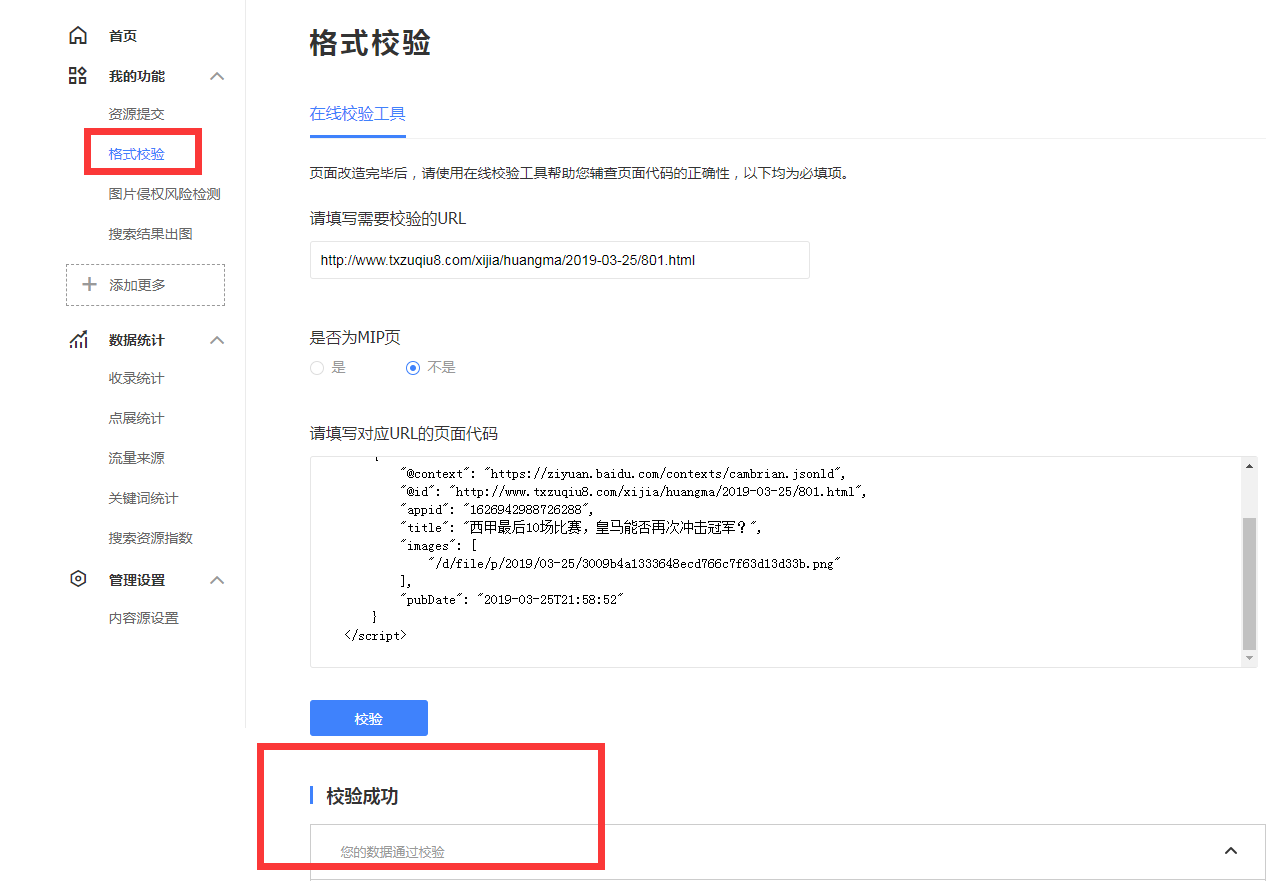Select the 不是 radio button for MIP
The image size is (1281, 881).
pos(413,368)
